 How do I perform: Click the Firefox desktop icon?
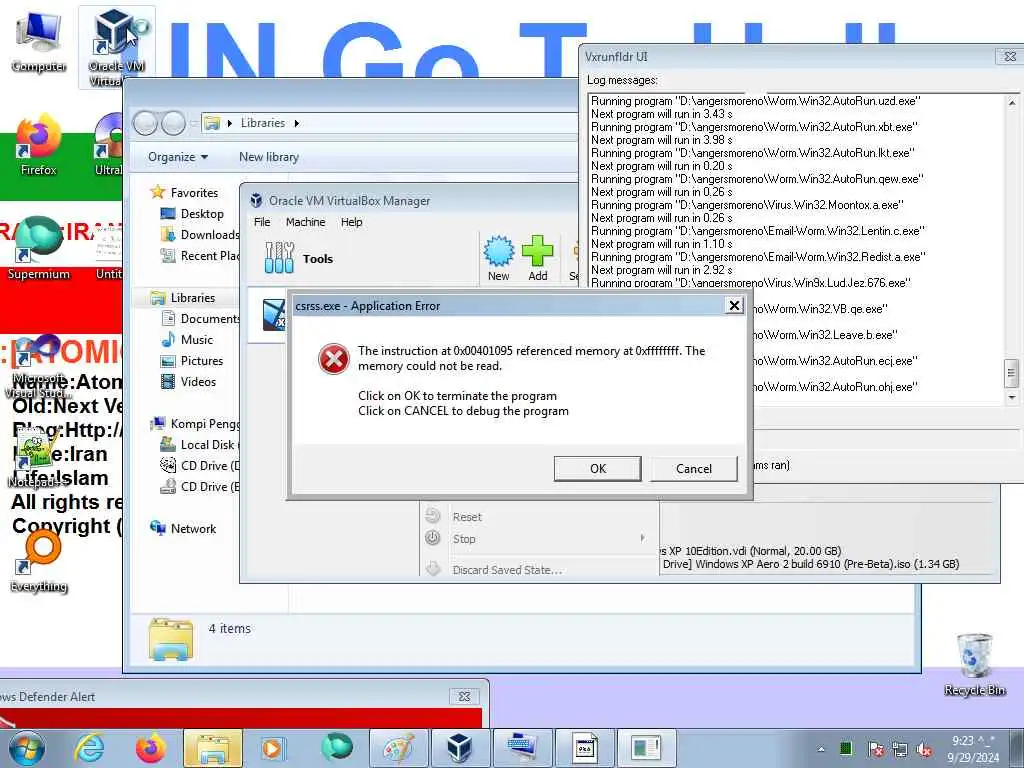coord(39,145)
